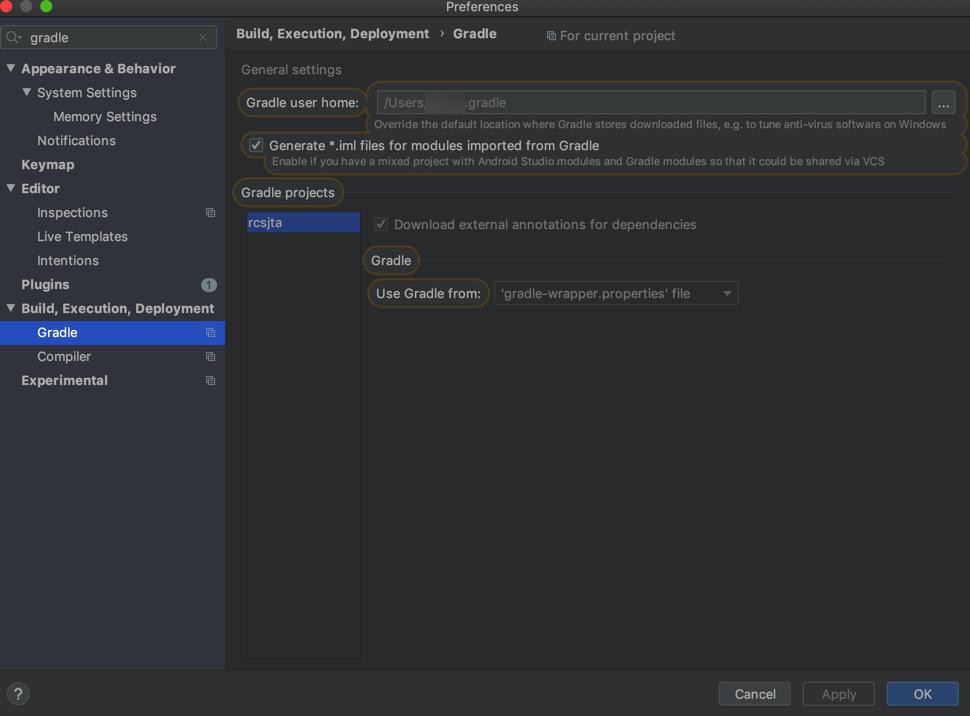
Task: Click the green maximize window button
Action: [46, 6]
